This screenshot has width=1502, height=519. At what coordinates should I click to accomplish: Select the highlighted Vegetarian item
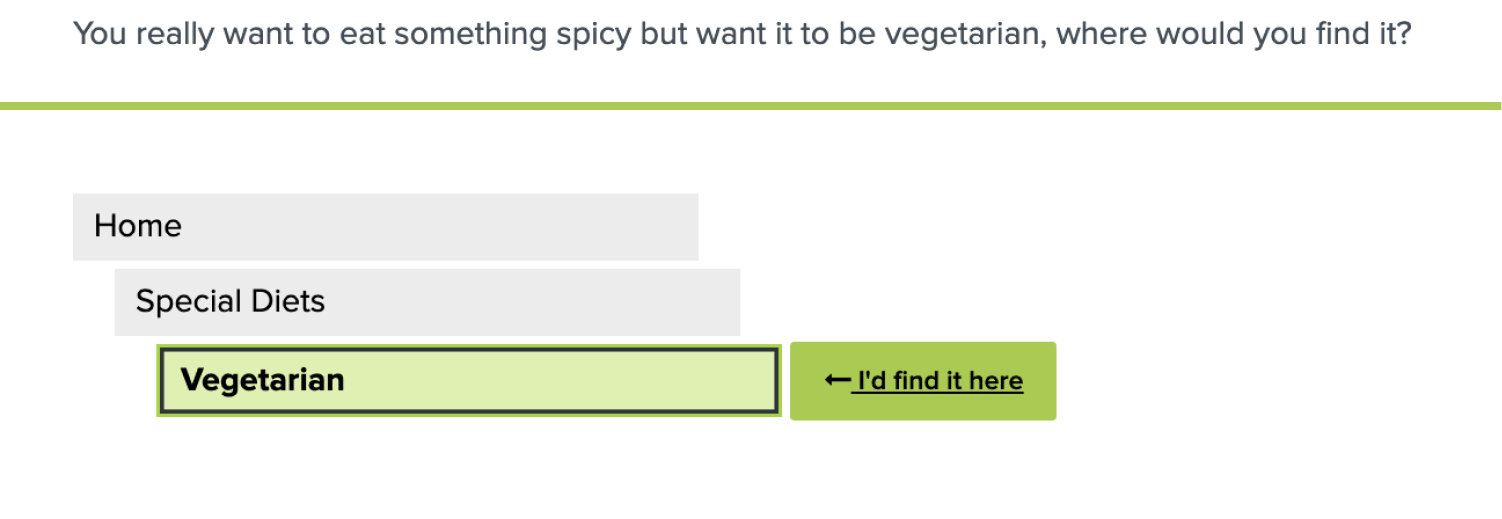click(x=468, y=380)
